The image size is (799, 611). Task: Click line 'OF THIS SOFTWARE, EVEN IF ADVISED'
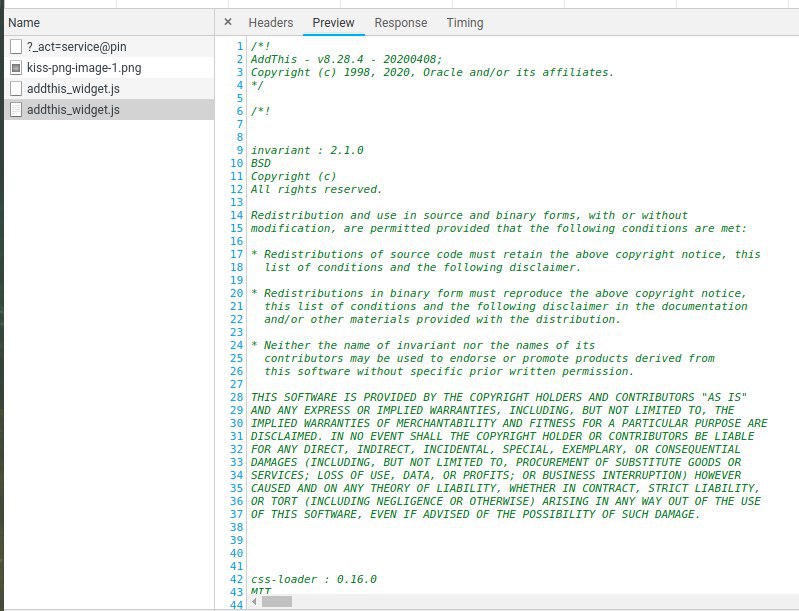tap(475, 514)
